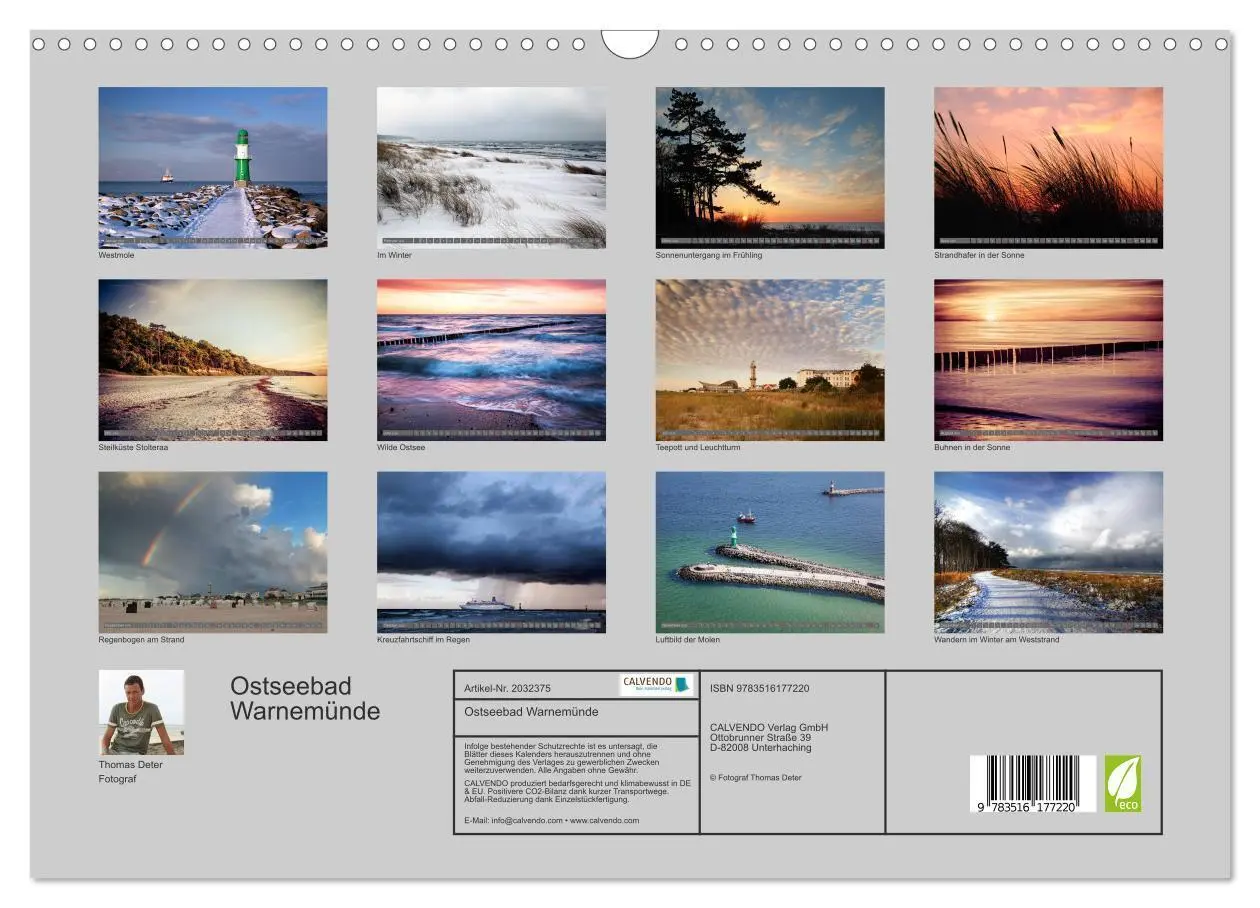This screenshot has height=908, width=1260.
Task: Click the name 'Thomas Deter'
Action: point(130,764)
